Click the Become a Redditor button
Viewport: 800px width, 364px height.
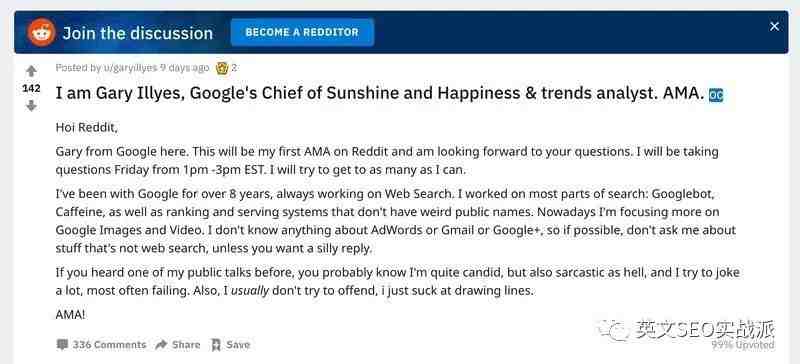[302, 32]
